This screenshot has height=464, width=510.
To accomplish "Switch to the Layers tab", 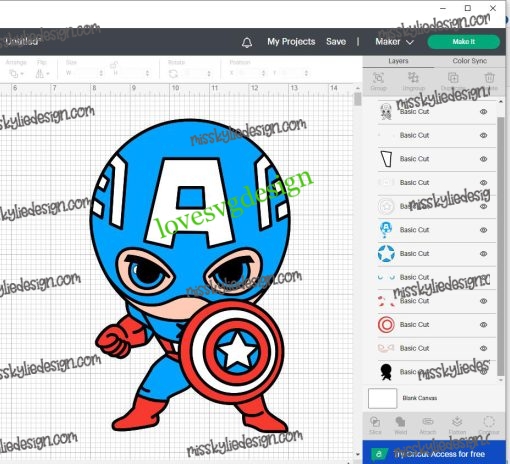I will 398,61.
